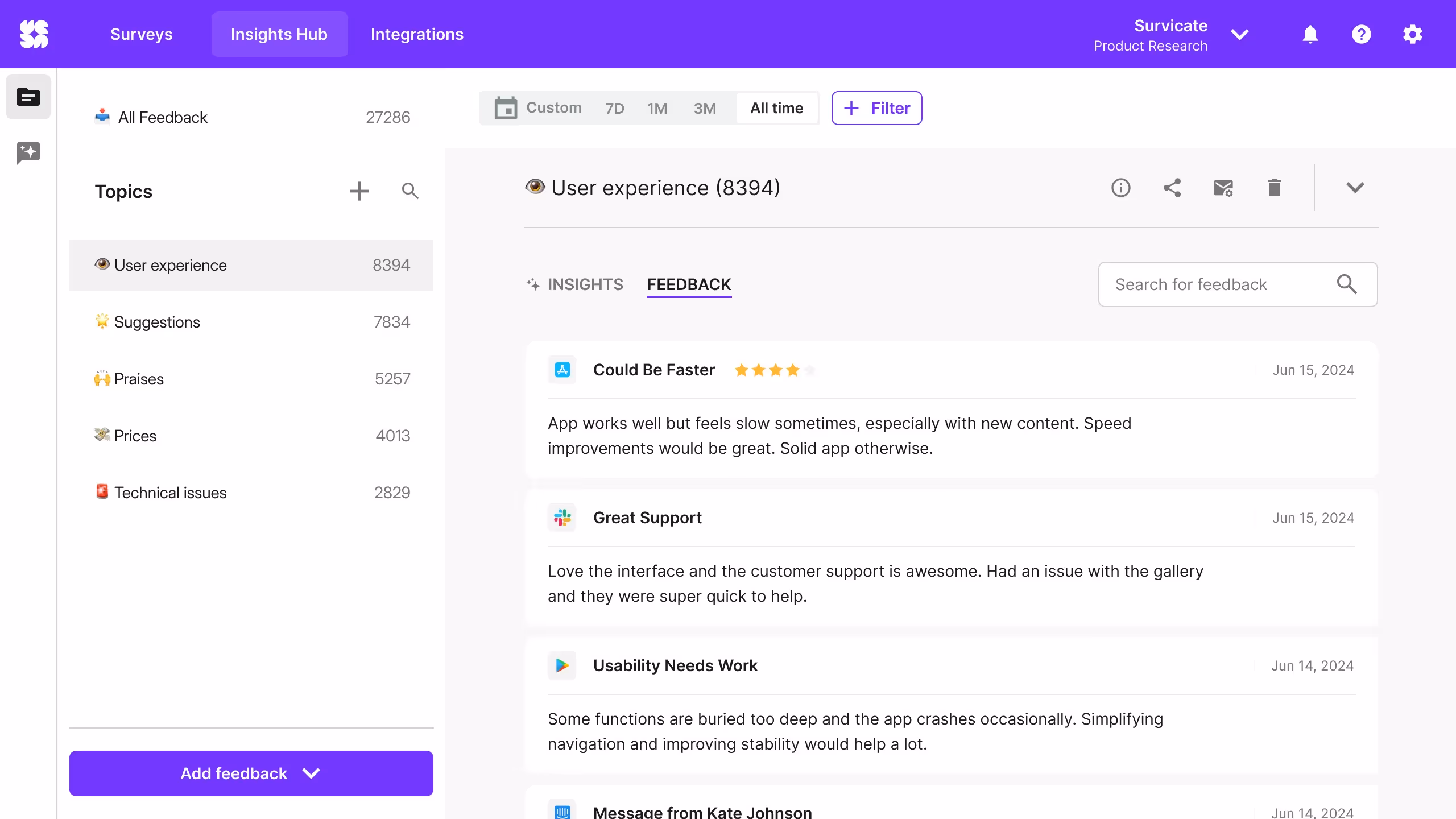Viewport: 1456px width, 819px height.
Task: Go to the Integrations menu
Action: [x=417, y=34]
